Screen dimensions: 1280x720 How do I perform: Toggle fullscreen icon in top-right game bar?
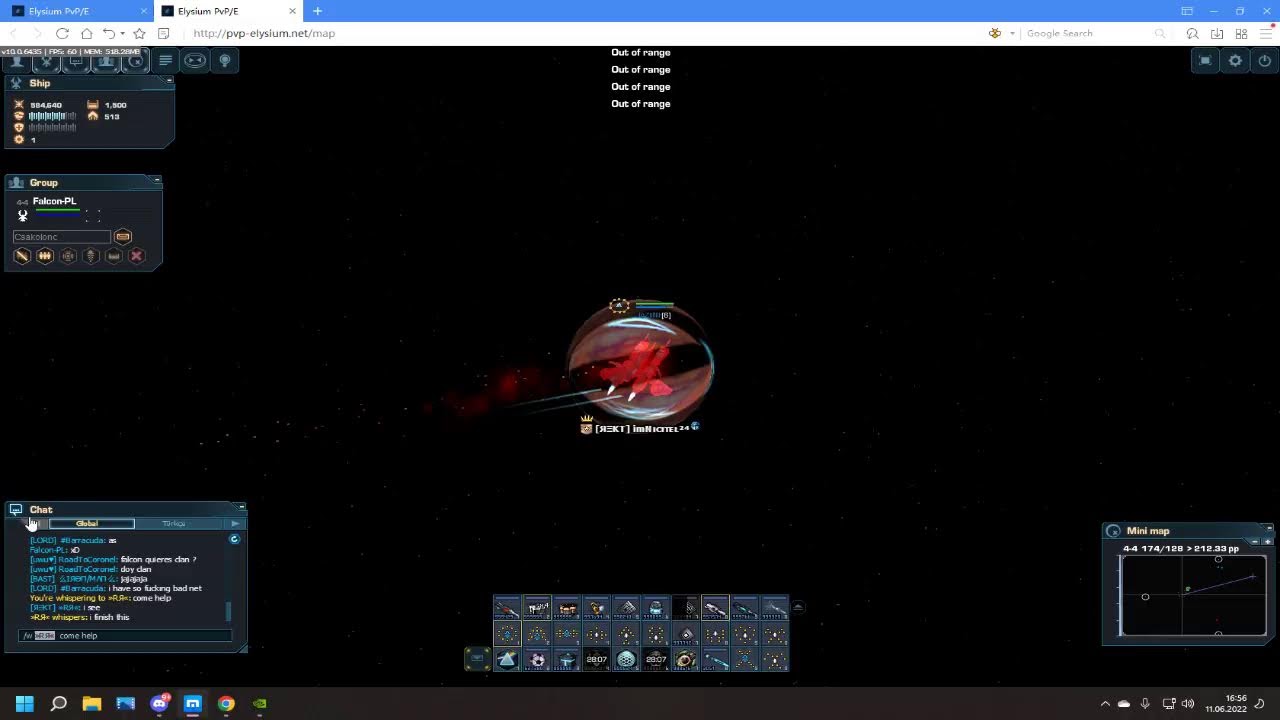click(x=1205, y=61)
